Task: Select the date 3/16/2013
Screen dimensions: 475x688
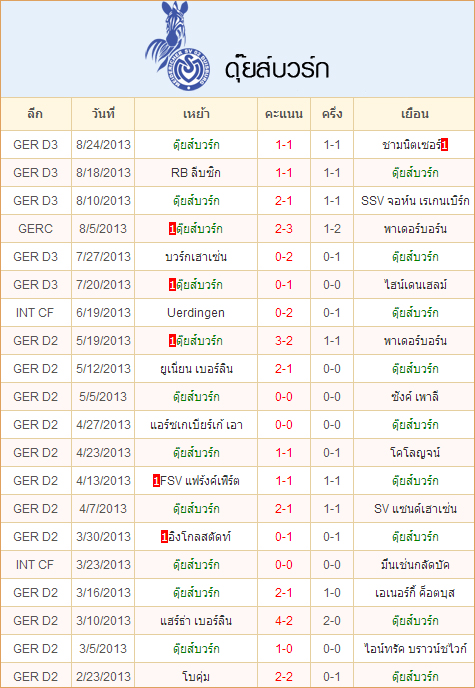Action: click(104, 593)
